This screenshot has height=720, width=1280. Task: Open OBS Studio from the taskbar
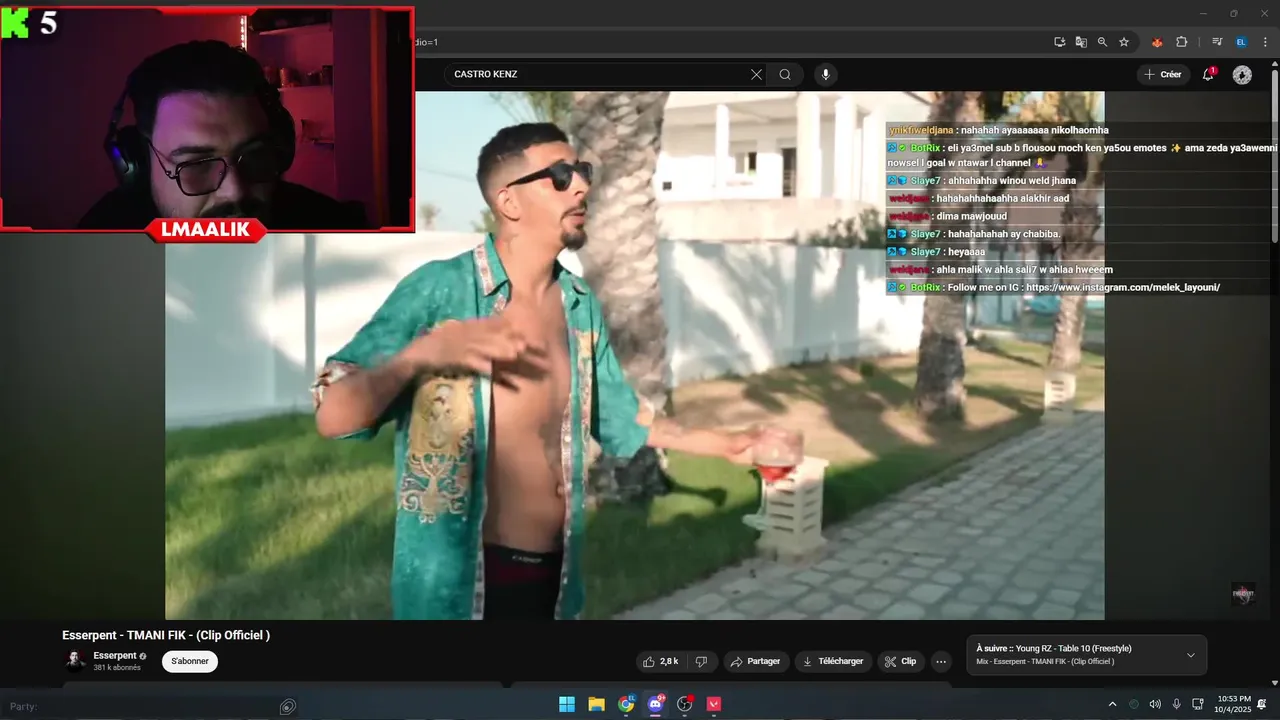coord(685,704)
